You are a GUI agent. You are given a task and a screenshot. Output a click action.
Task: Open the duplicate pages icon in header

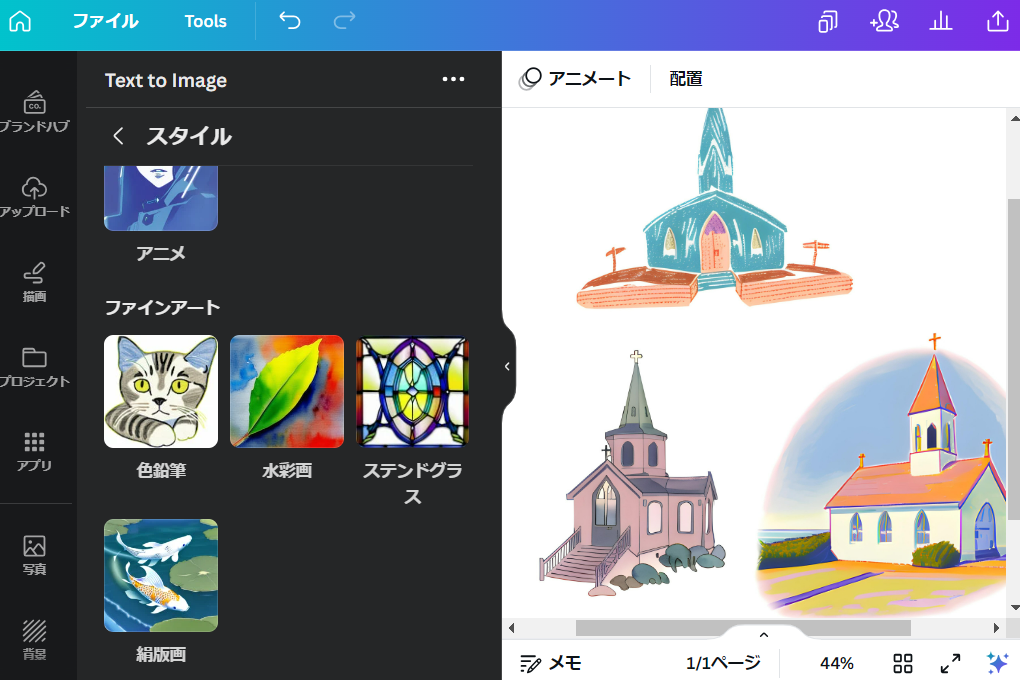point(827,21)
